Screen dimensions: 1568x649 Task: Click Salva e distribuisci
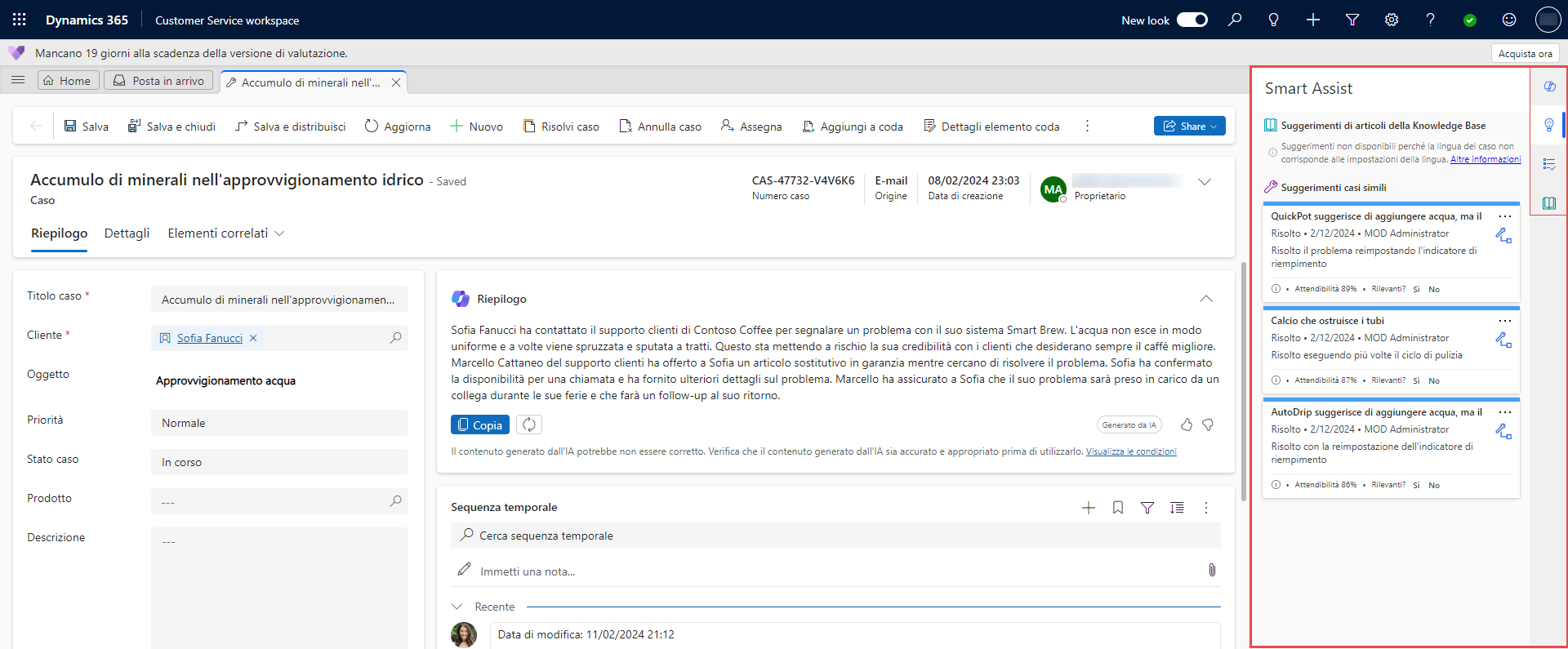click(290, 126)
